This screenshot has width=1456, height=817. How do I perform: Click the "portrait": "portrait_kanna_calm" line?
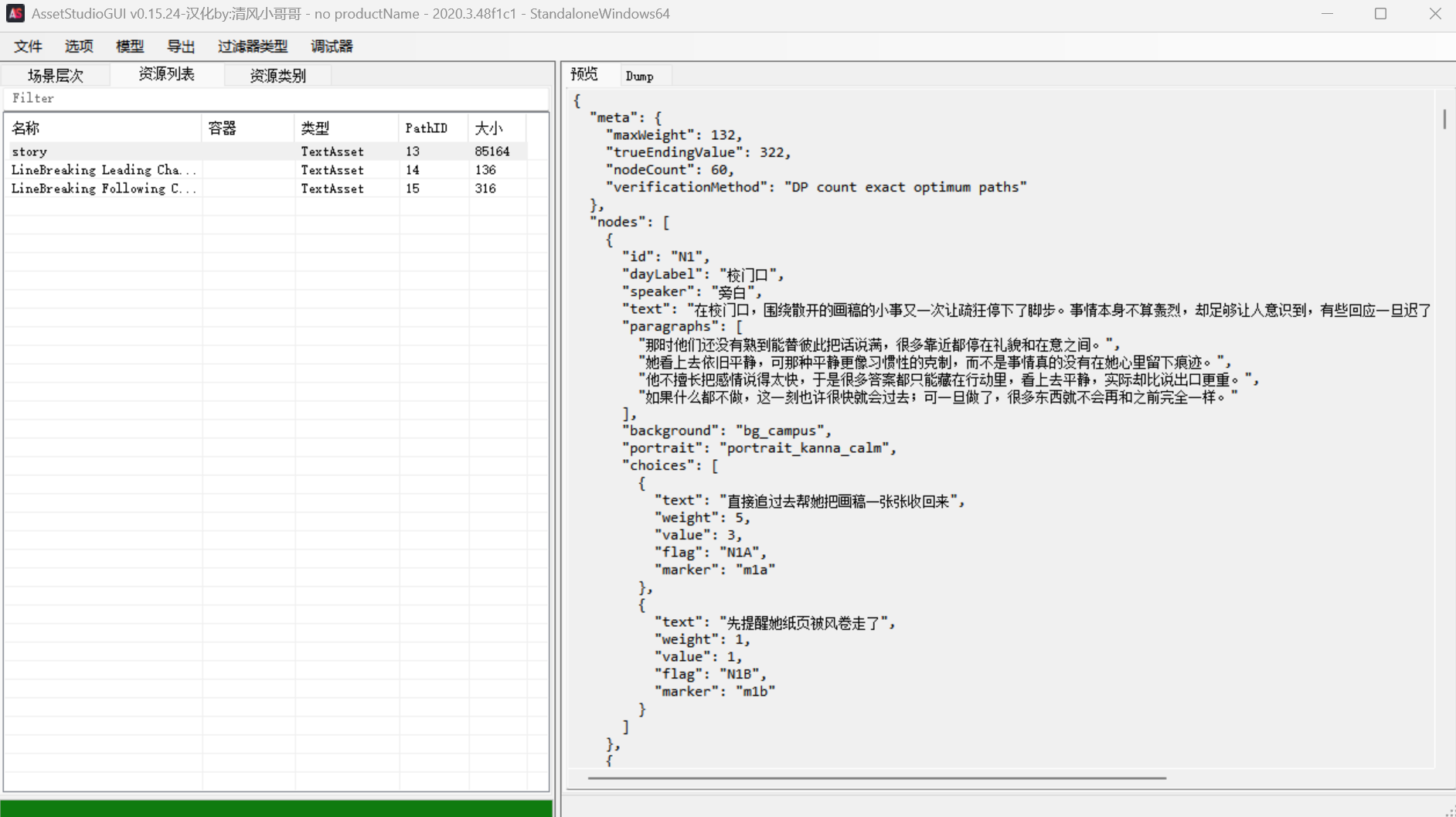pos(759,448)
